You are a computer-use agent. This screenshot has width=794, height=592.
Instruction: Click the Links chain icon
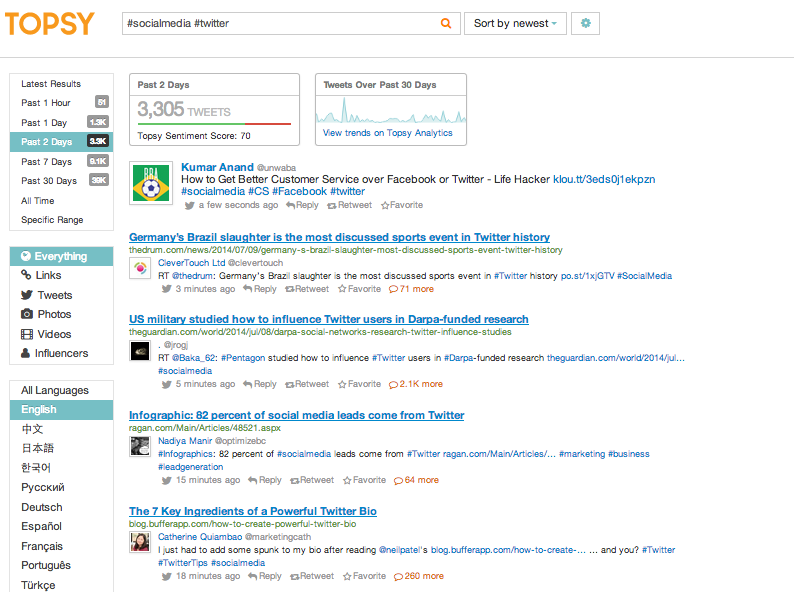pos(26,275)
